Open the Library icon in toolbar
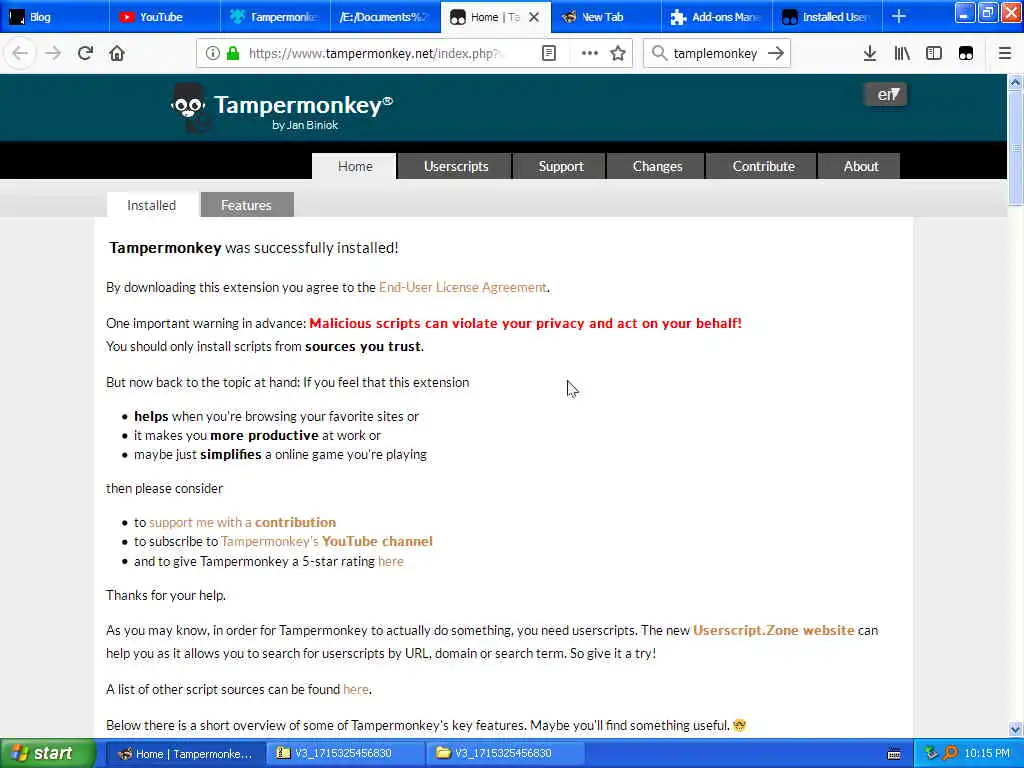This screenshot has height=768, width=1024. pyautogui.click(x=902, y=53)
